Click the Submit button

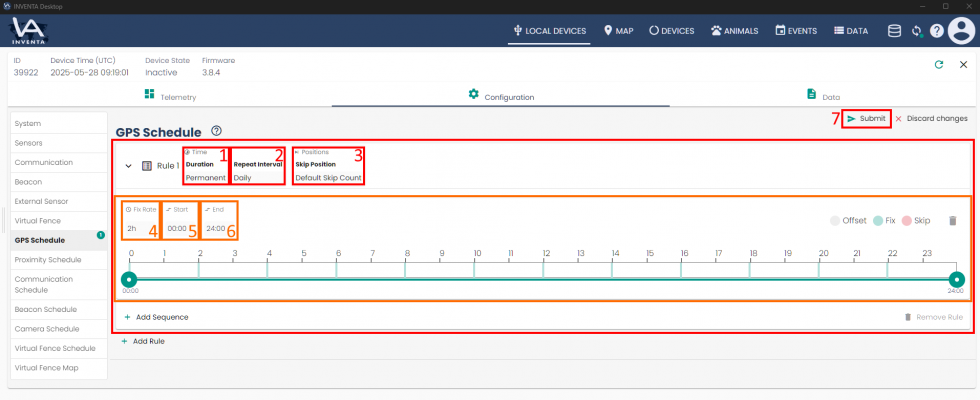(x=866, y=118)
